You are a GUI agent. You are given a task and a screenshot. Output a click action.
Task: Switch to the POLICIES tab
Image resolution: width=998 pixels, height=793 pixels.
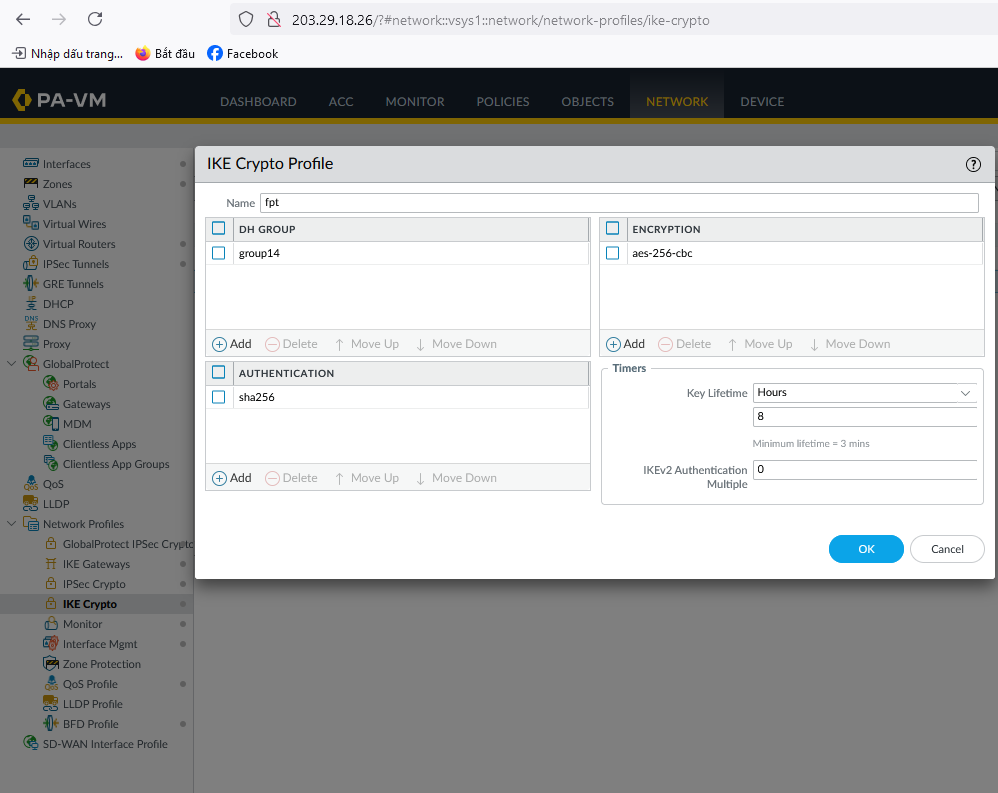[x=503, y=101]
